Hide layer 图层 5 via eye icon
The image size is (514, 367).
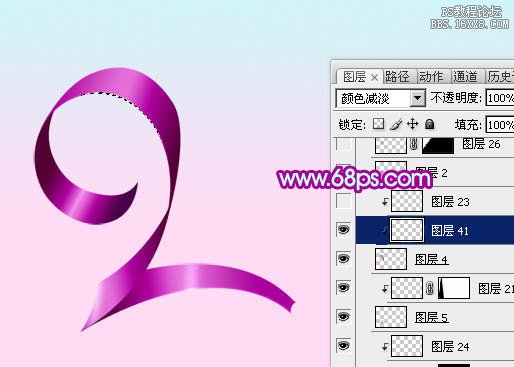[x=344, y=316]
